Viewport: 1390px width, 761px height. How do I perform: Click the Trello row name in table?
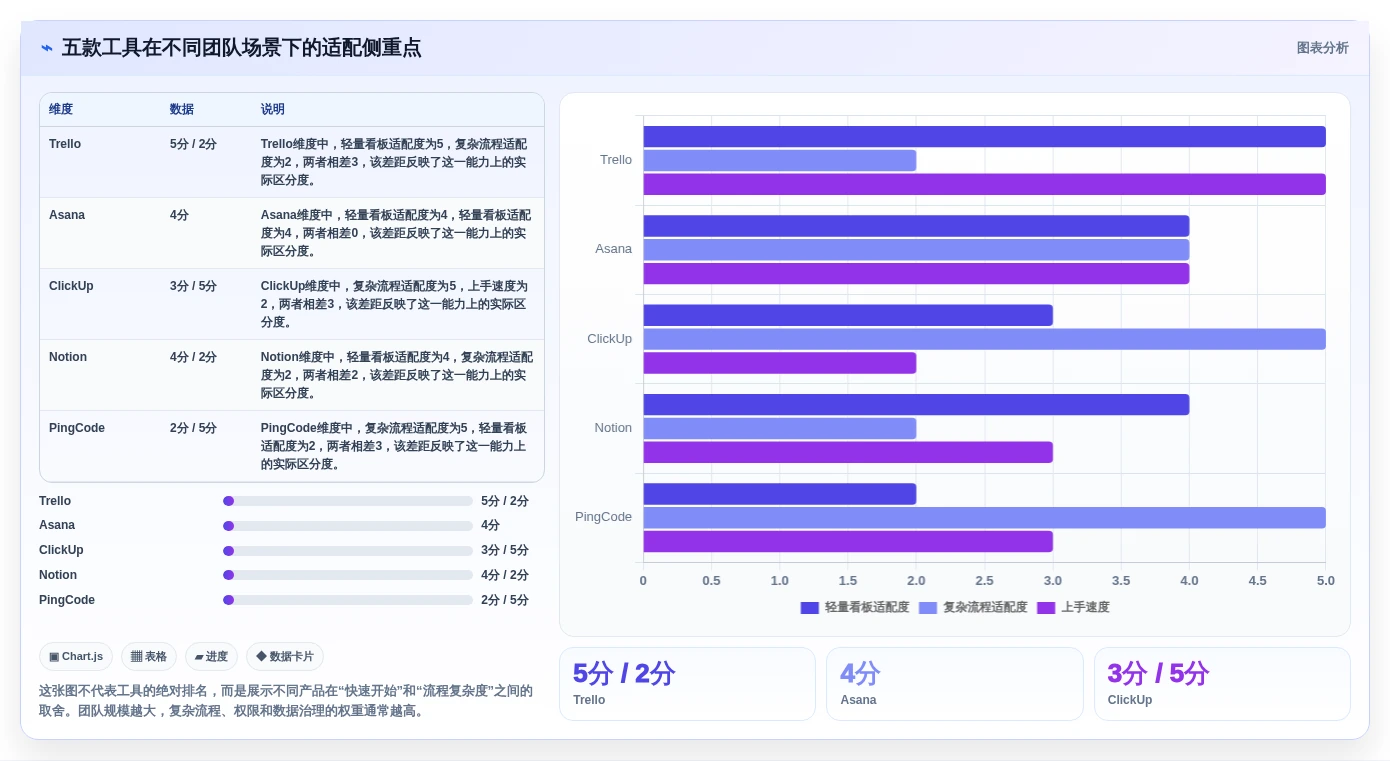point(65,144)
